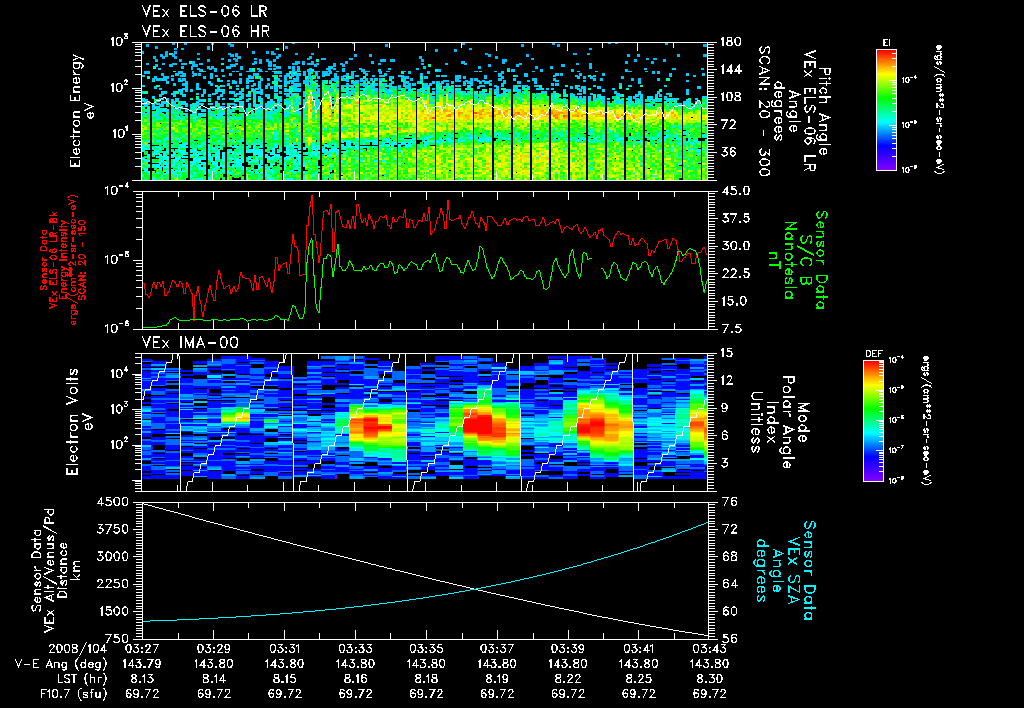The height and width of the screenshot is (708, 1024).
Task: Click the magnetic field tick '45.0'
Action: (735, 191)
